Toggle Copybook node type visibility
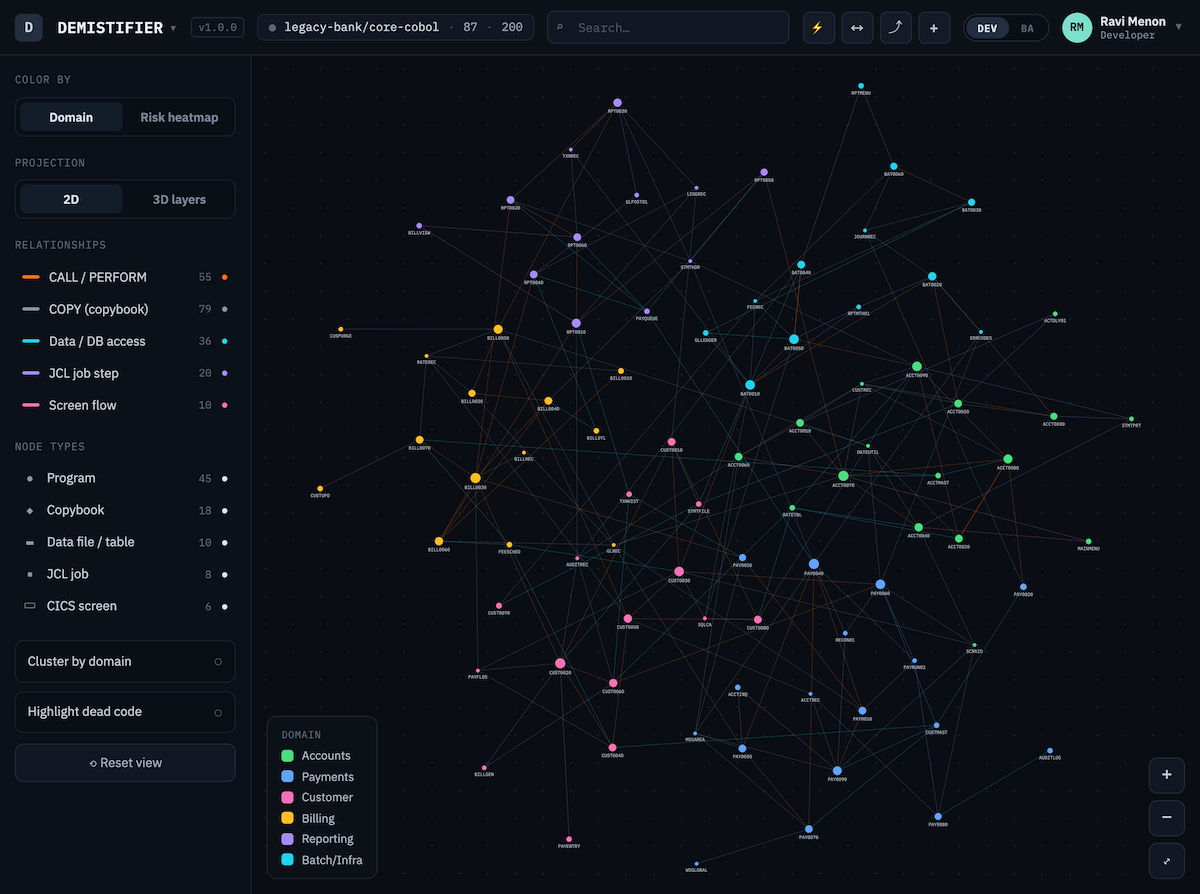The height and width of the screenshot is (894, 1200). tap(125, 510)
